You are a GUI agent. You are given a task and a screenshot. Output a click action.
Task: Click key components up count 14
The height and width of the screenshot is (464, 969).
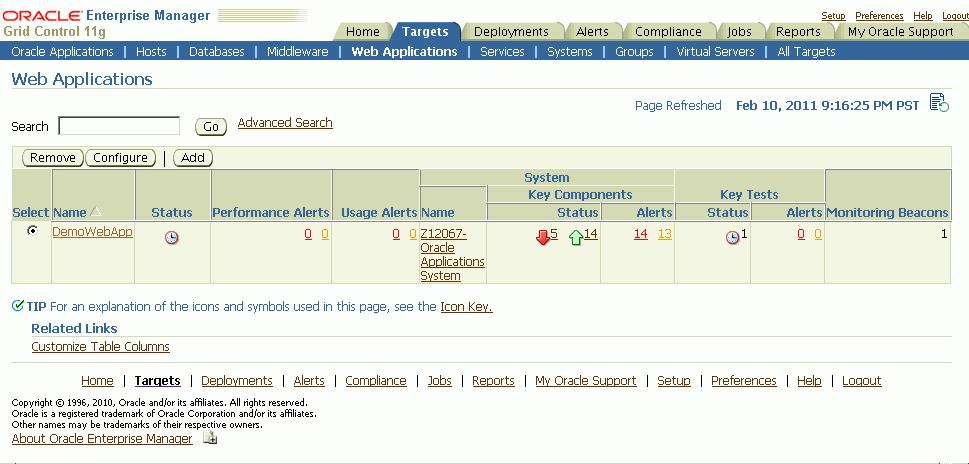click(591, 234)
